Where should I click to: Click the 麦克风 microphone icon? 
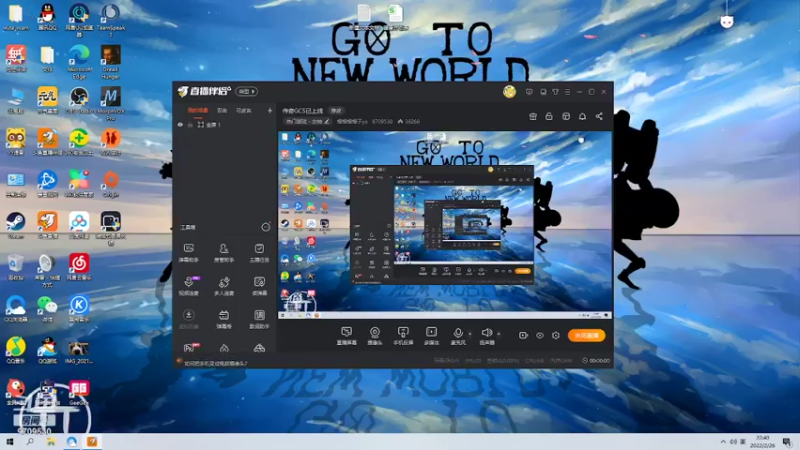(x=458, y=333)
